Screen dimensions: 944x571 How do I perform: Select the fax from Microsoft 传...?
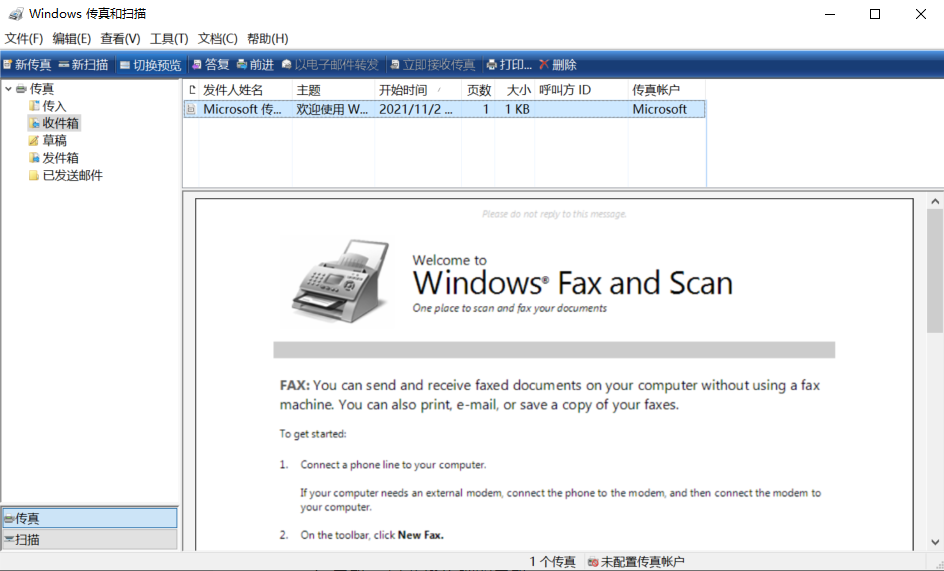[242, 109]
